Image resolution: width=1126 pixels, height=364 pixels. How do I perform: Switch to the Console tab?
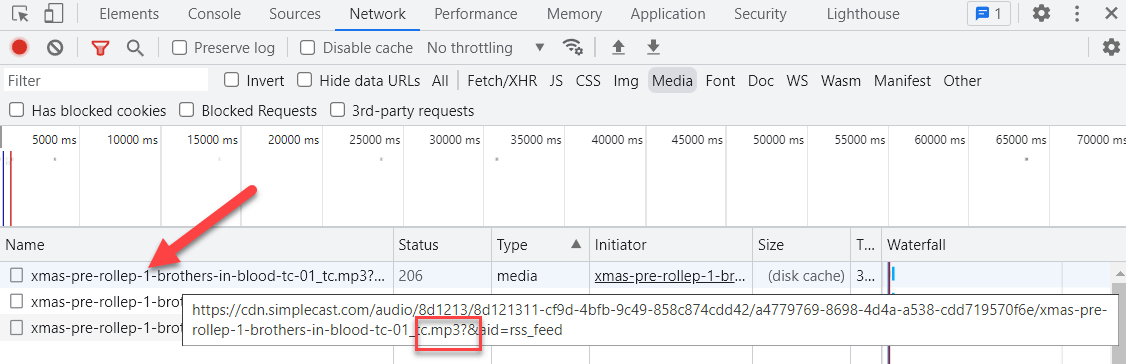pos(214,14)
